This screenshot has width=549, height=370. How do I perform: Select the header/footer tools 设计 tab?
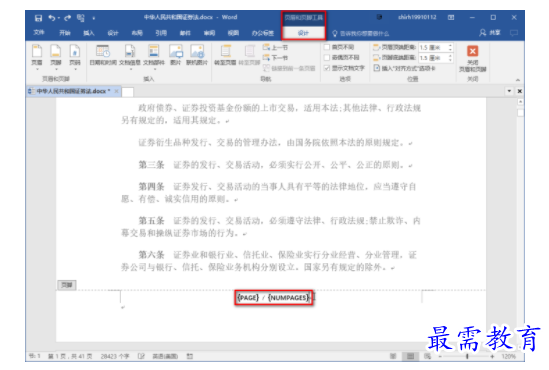[x=303, y=33]
